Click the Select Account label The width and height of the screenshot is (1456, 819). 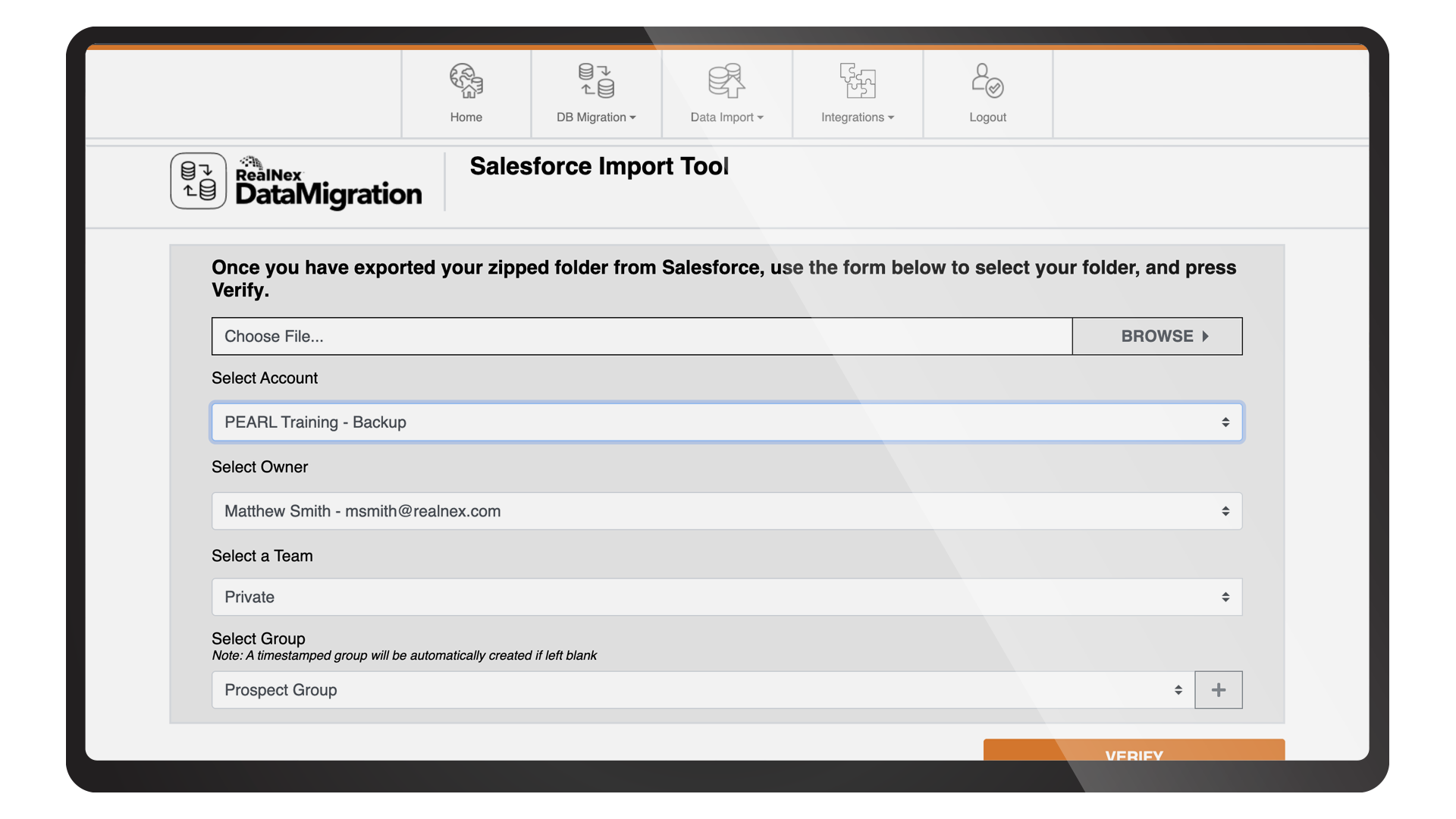point(265,378)
